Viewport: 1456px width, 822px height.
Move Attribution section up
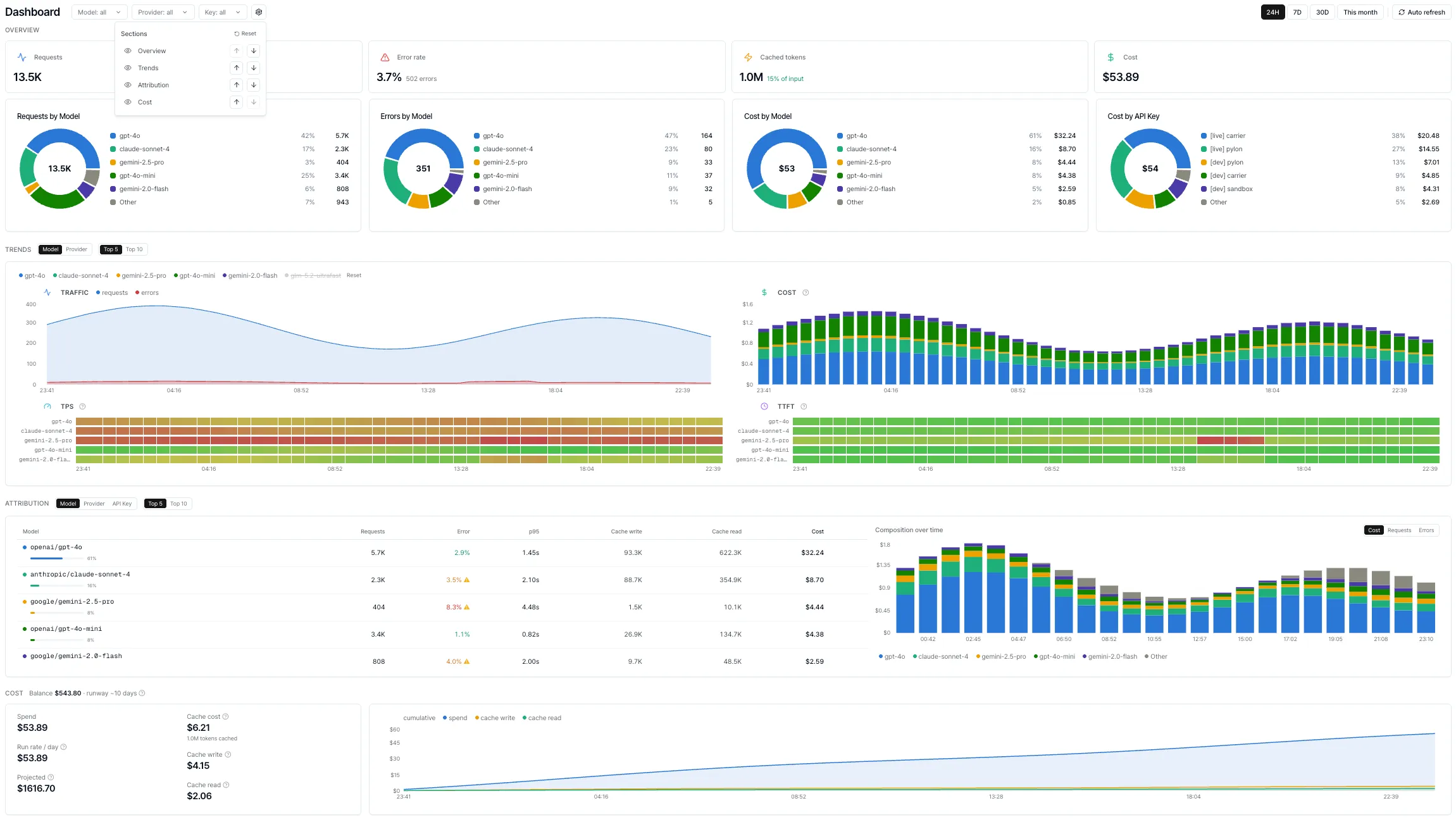click(237, 85)
